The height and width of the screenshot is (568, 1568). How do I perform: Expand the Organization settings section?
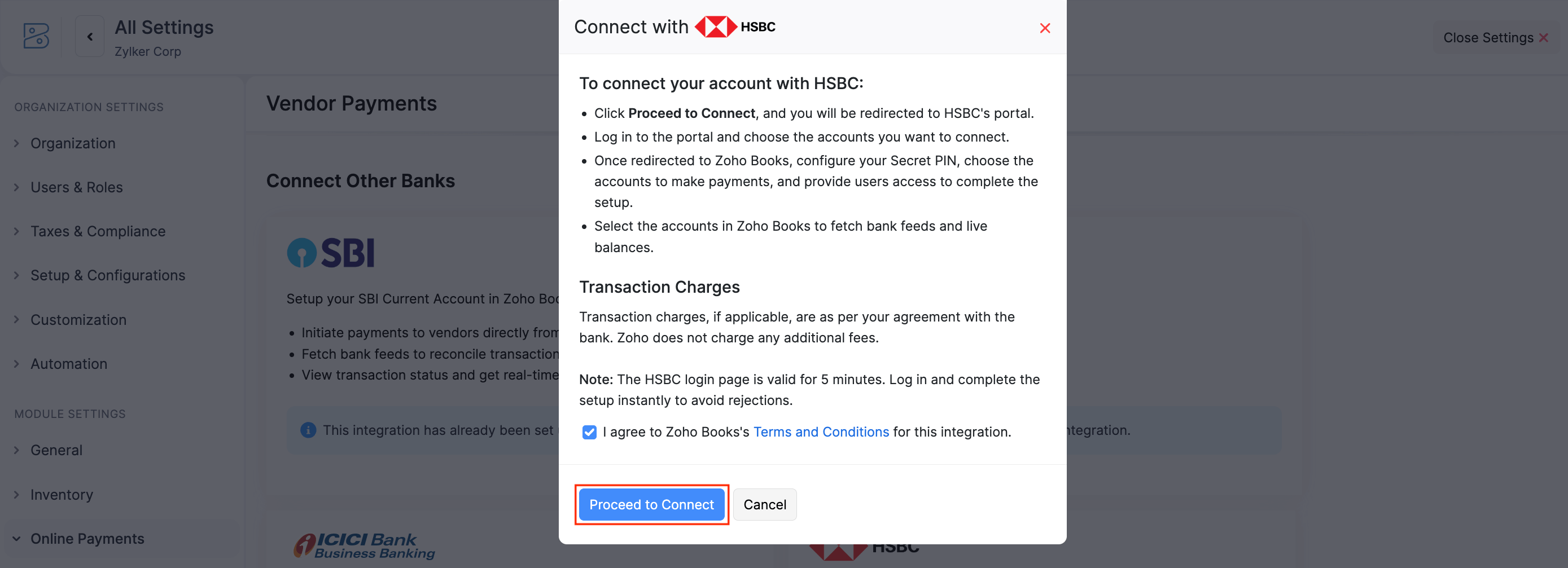(73, 143)
